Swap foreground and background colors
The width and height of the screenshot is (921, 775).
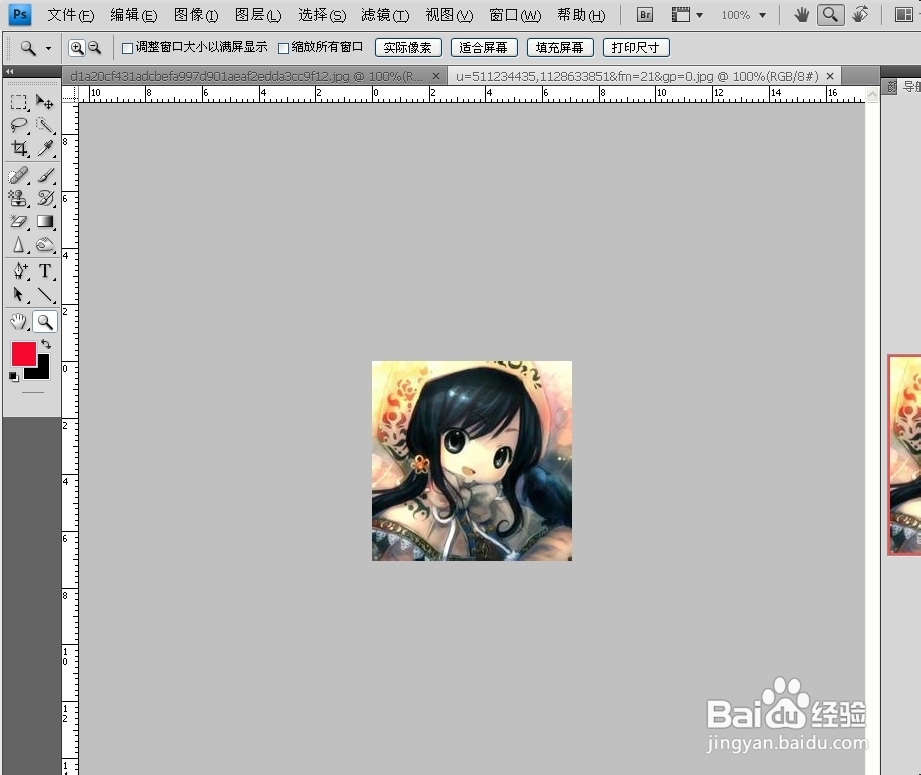[x=46, y=344]
